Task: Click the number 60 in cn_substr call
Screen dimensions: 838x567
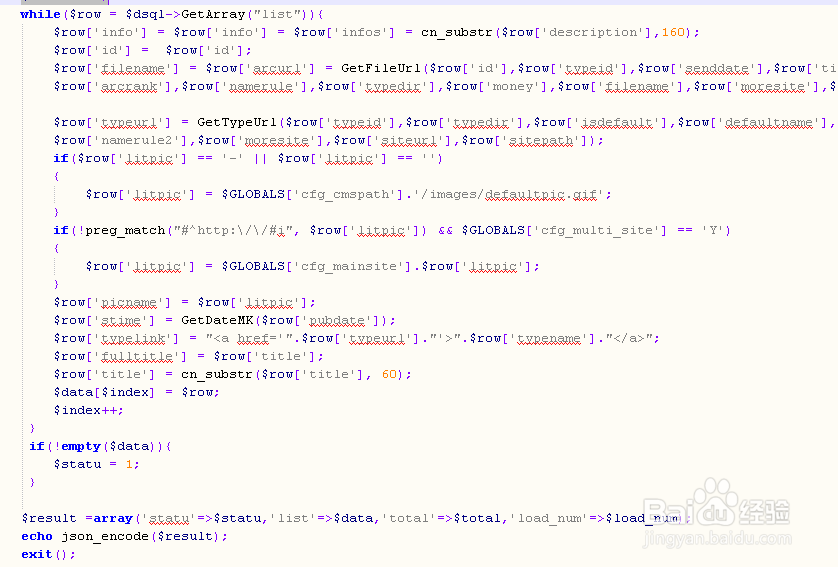Action: pos(389,375)
